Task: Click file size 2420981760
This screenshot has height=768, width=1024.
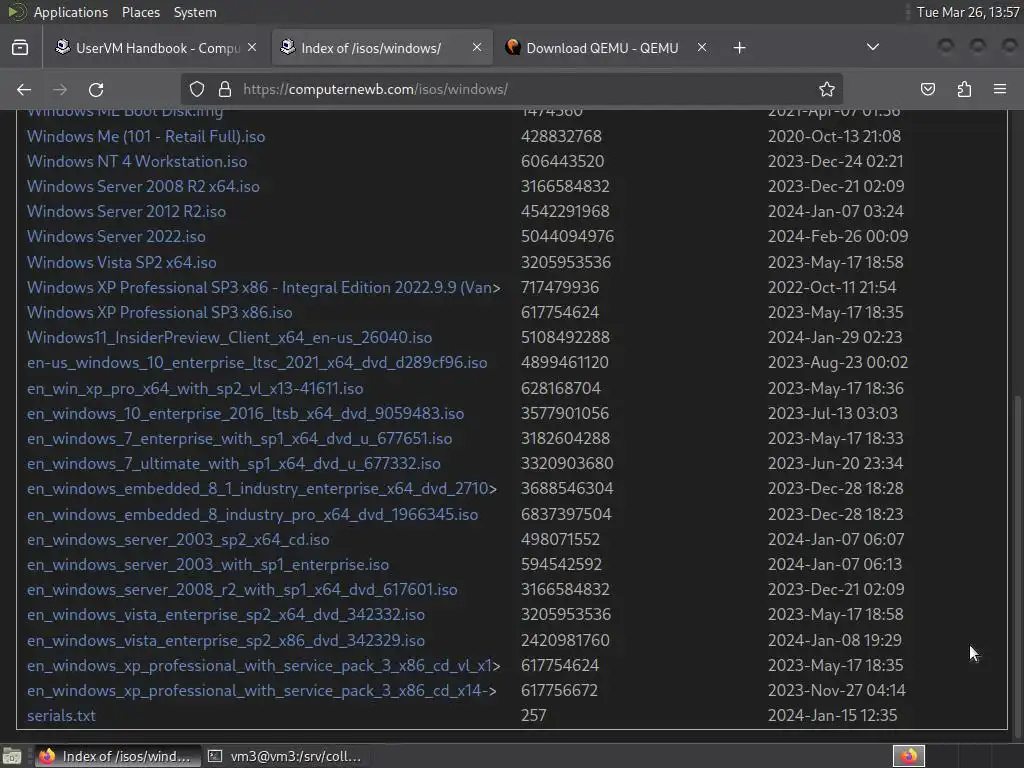Action: point(565,641)
